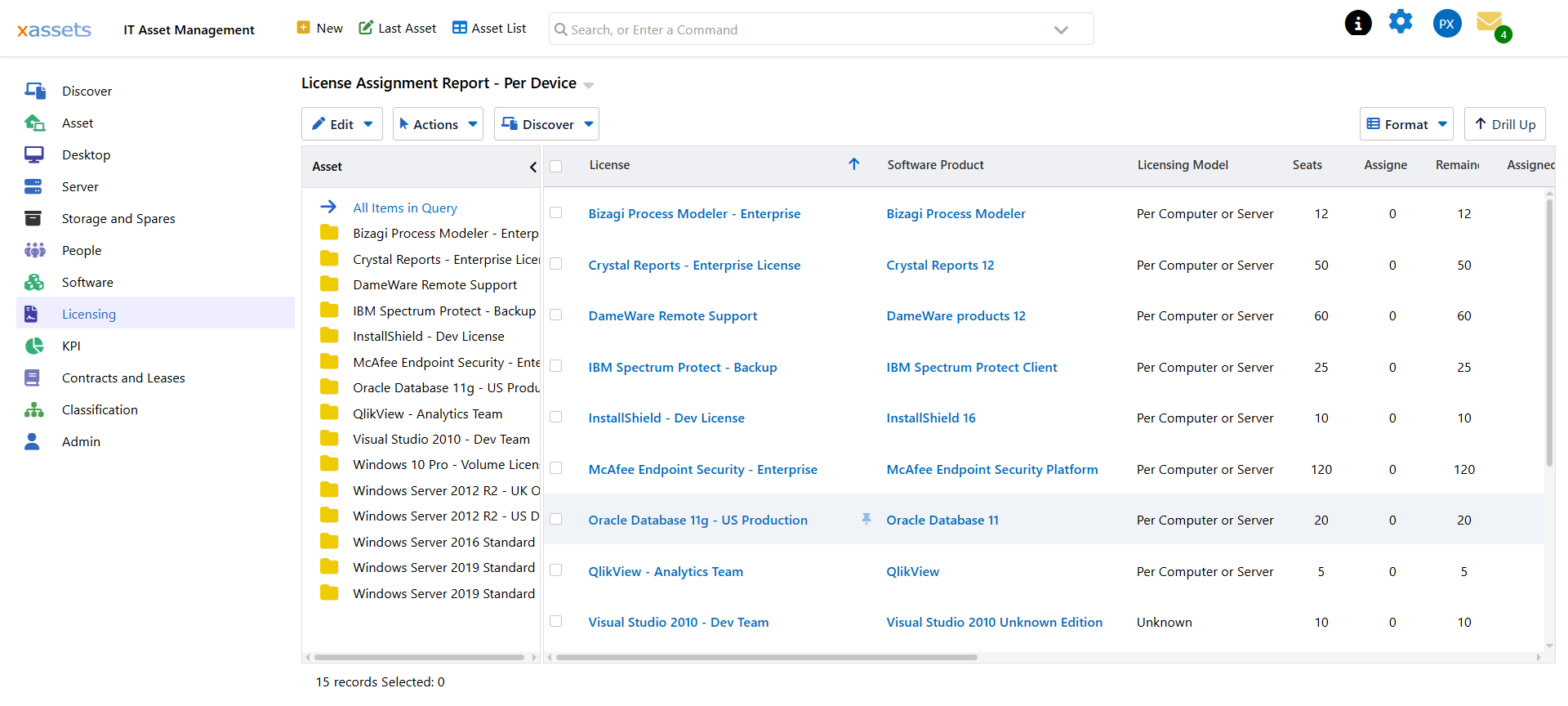Viewport: 1568px width, 706px height.
Task: Click the Desktop monitor sidebar icon
Action: (34, 154)
